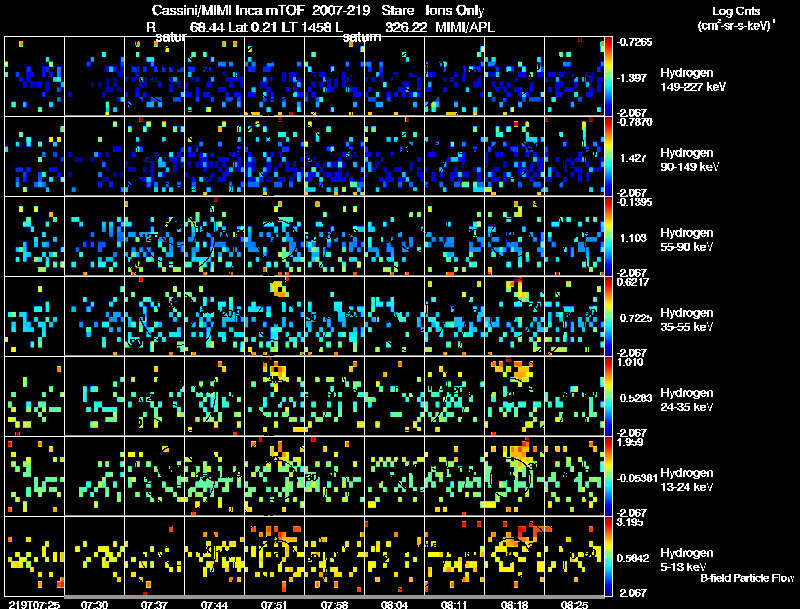Click the '07:37' time axis label
This screenshot has width=800, height=609.
154,604
